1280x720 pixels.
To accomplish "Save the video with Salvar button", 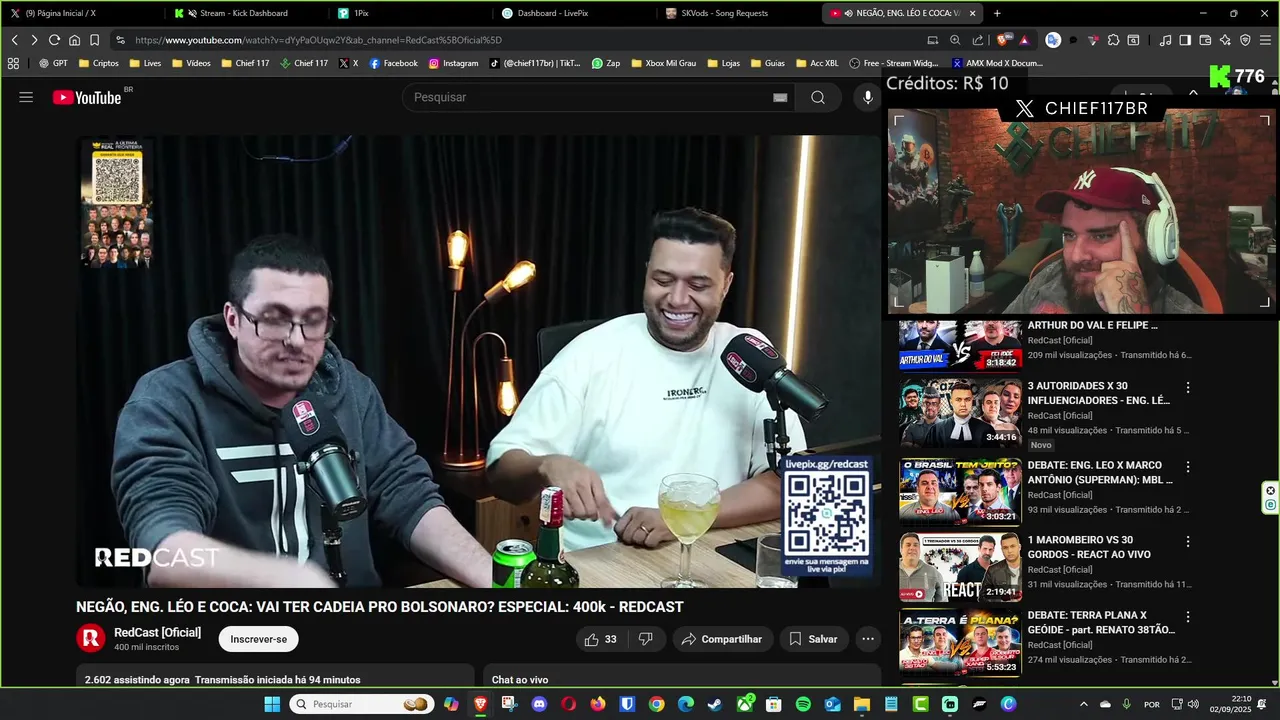I will (813, 639).
